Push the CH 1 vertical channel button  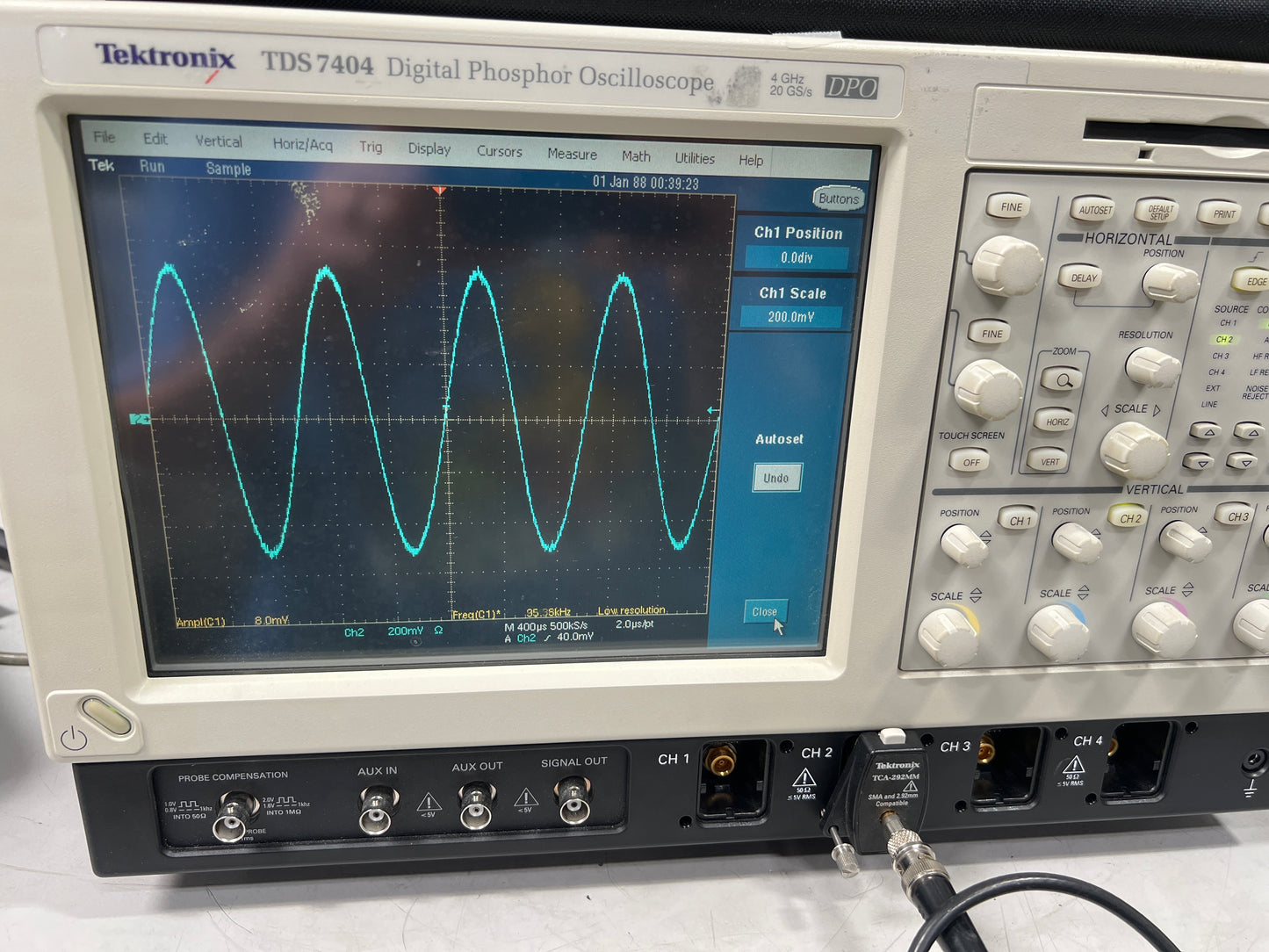click(x=1020, y=520)
